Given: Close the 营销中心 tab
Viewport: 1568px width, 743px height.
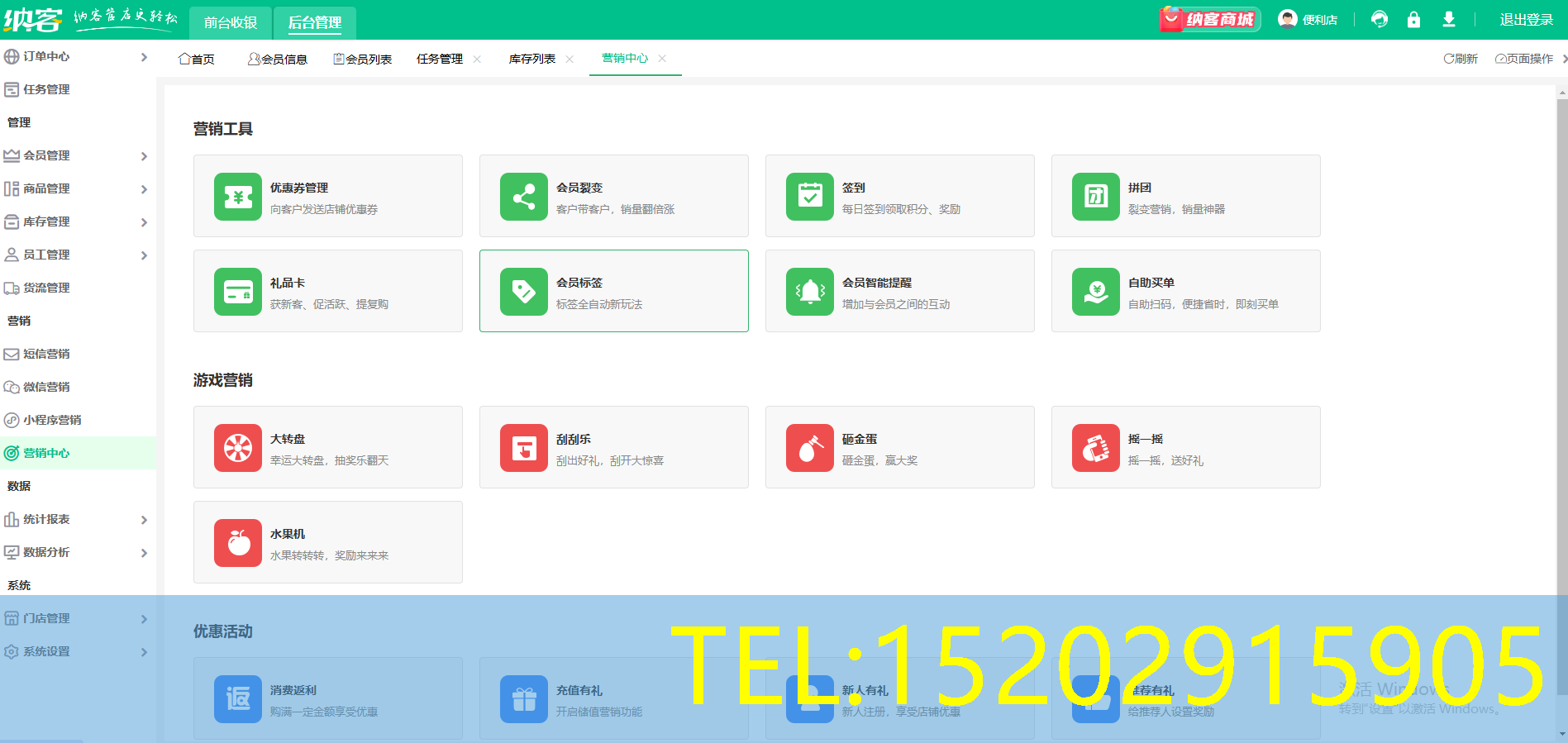Looking at the screenshot, I should [662, 58].
